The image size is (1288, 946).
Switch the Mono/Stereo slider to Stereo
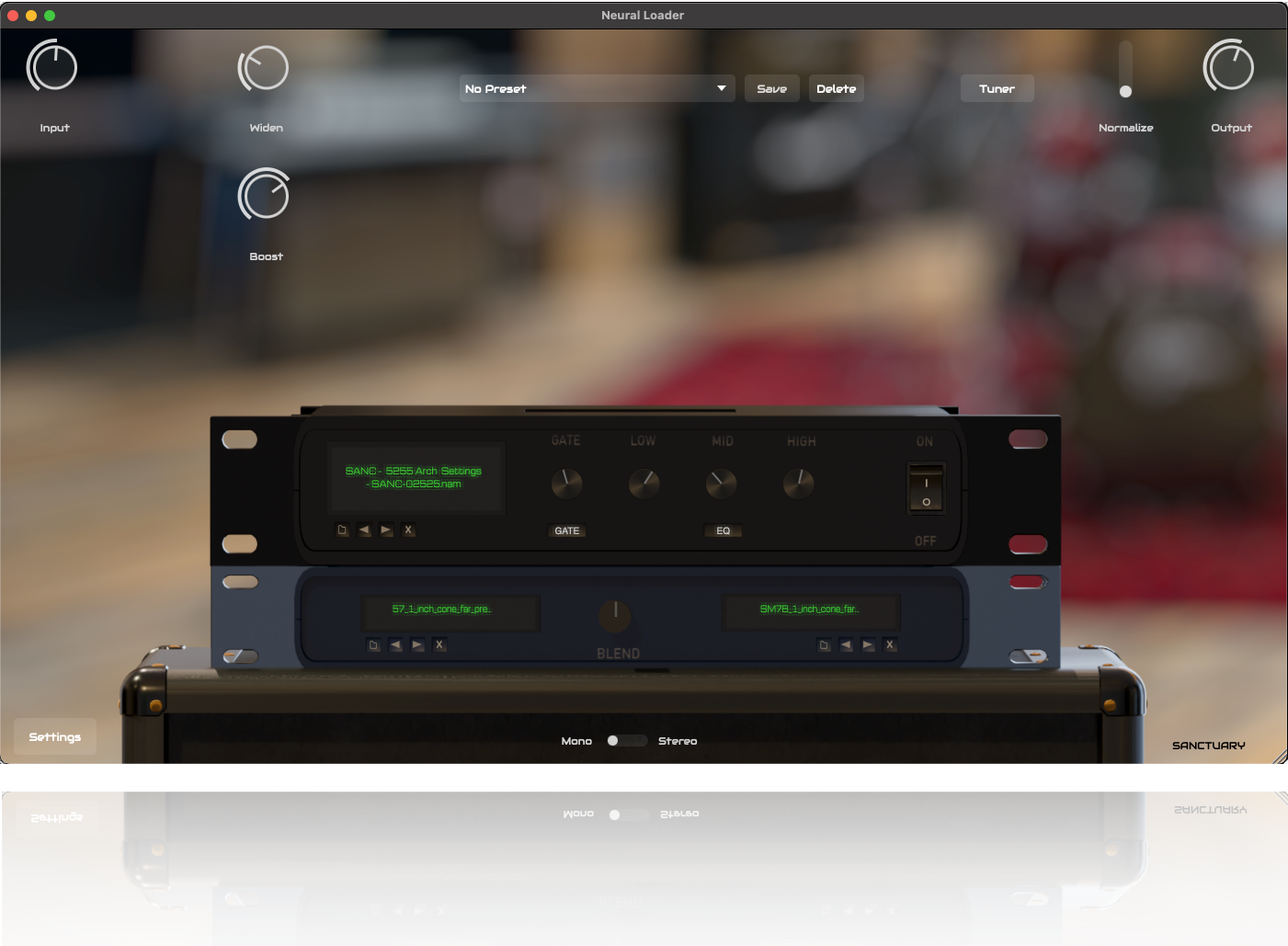point(641,740)
